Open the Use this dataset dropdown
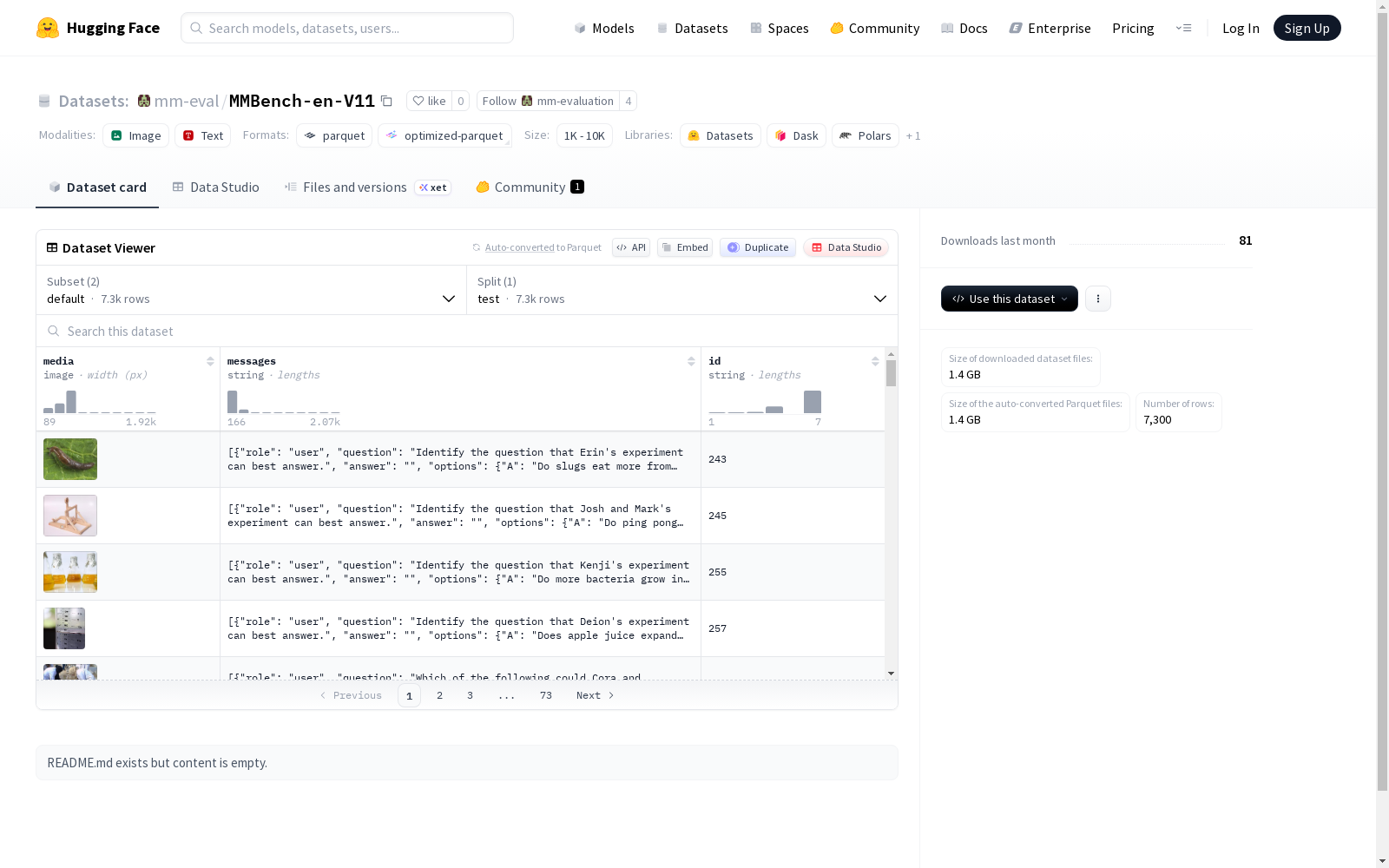 pos(1010,299)
